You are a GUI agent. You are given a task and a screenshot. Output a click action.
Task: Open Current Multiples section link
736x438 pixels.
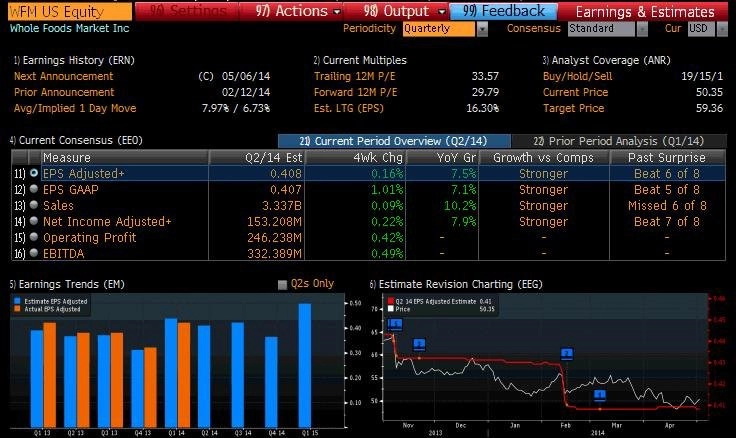(360, 60)
